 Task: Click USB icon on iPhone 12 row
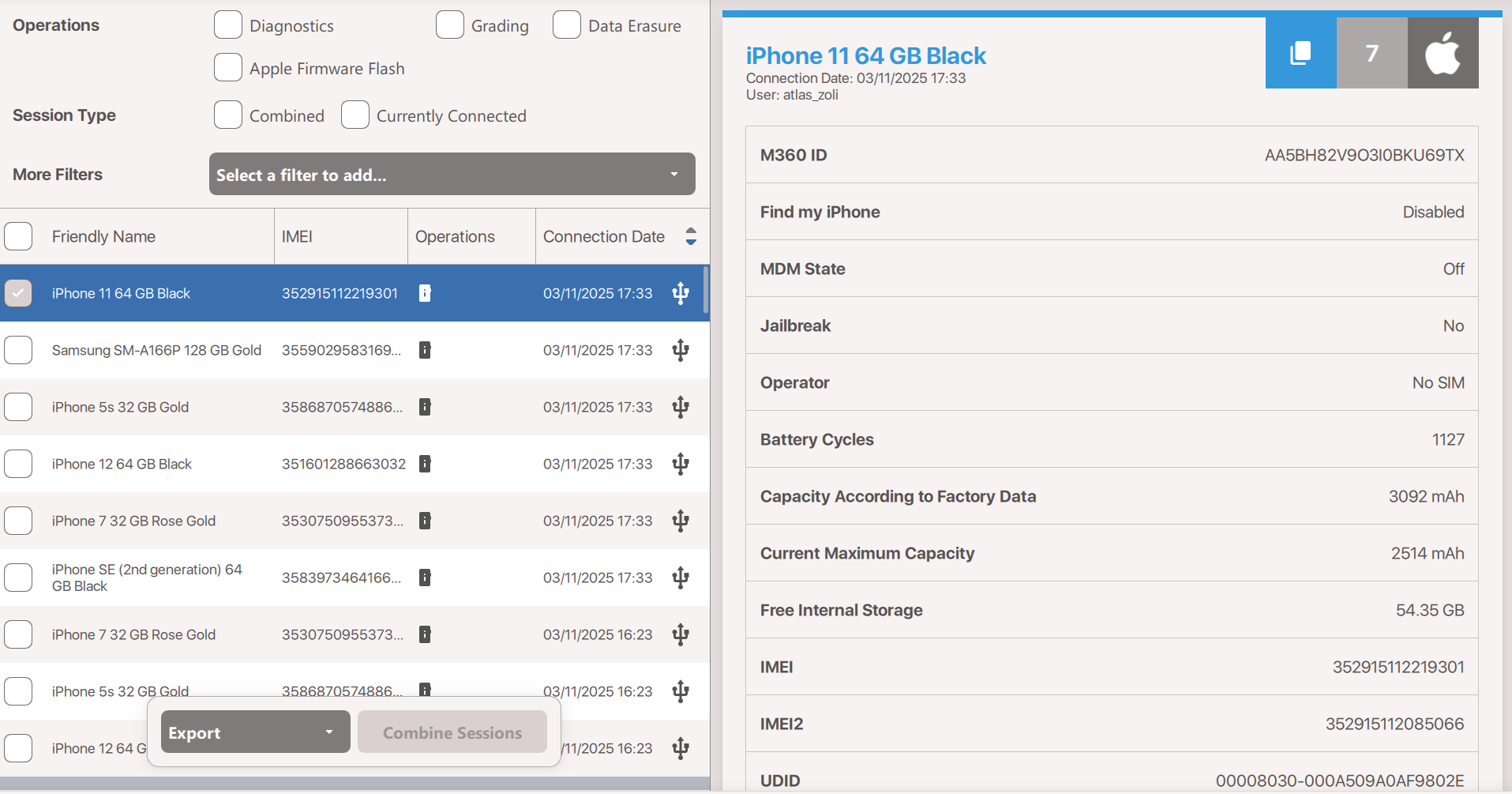pyautogui.click(x=680, y=464)
